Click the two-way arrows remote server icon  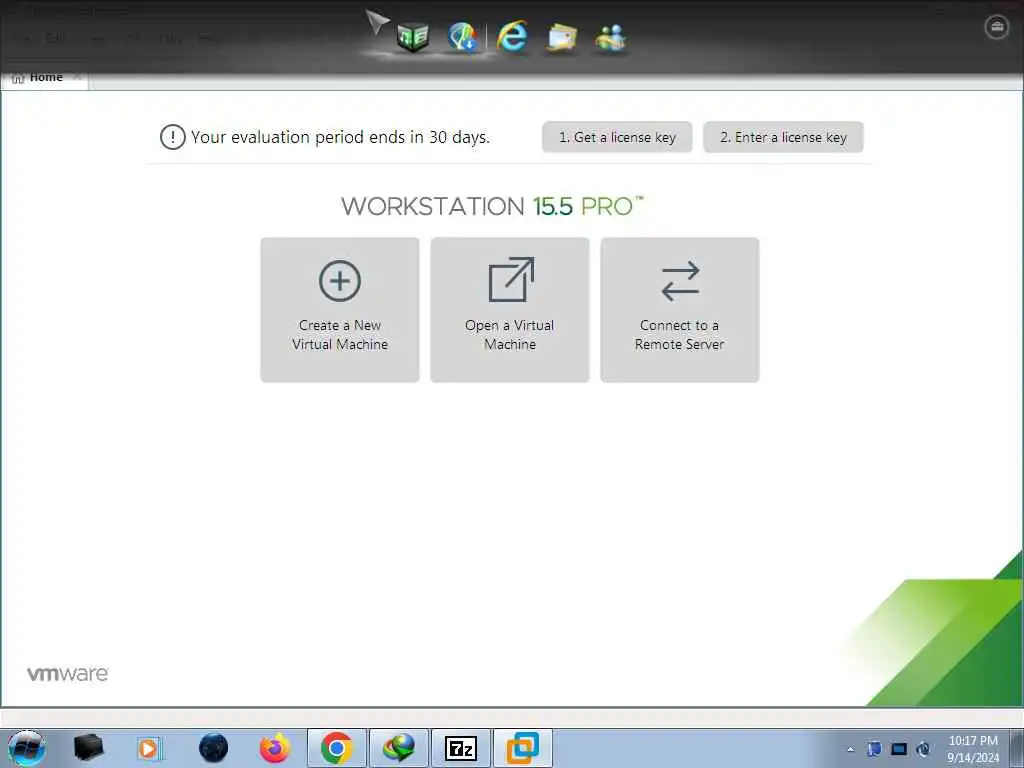coord(680,281)
